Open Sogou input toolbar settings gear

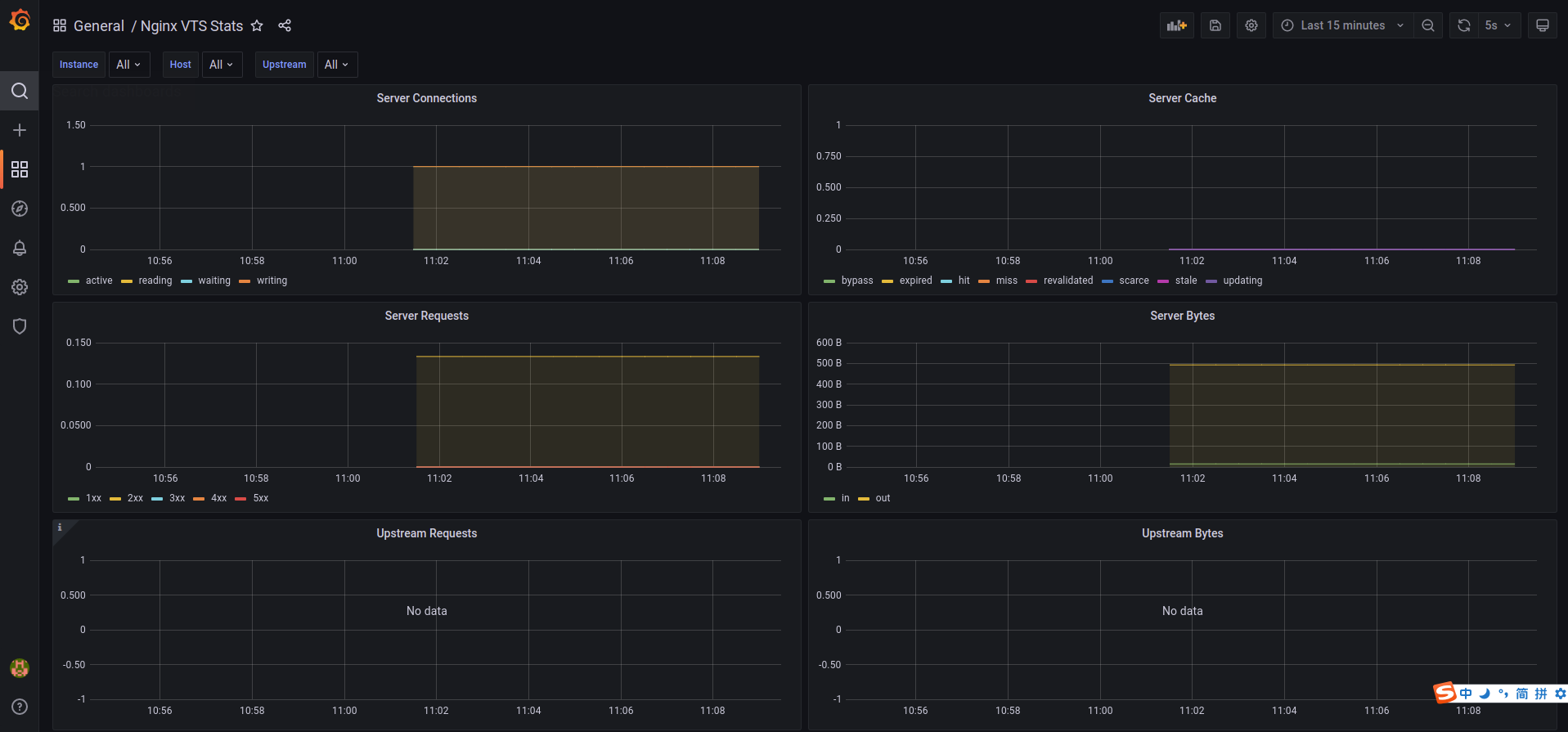1561,694
